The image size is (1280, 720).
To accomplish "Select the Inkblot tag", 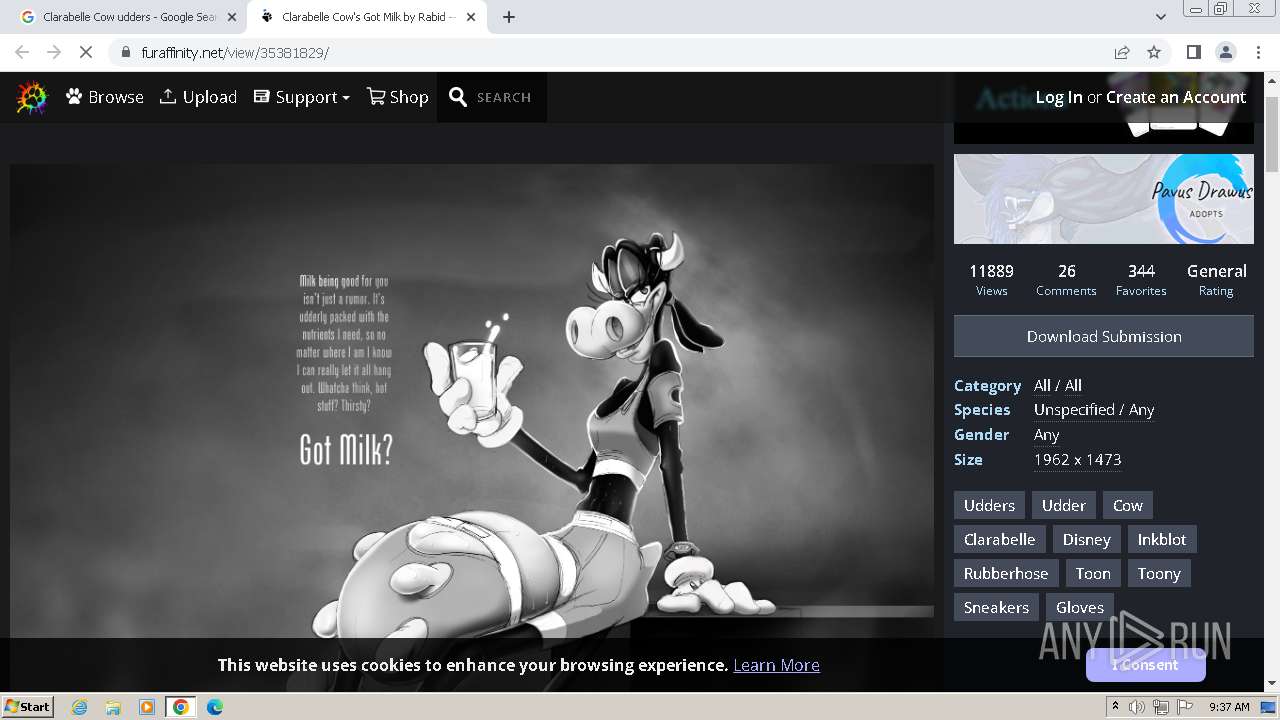I will pyautogui.click(x=1162, y=539).
